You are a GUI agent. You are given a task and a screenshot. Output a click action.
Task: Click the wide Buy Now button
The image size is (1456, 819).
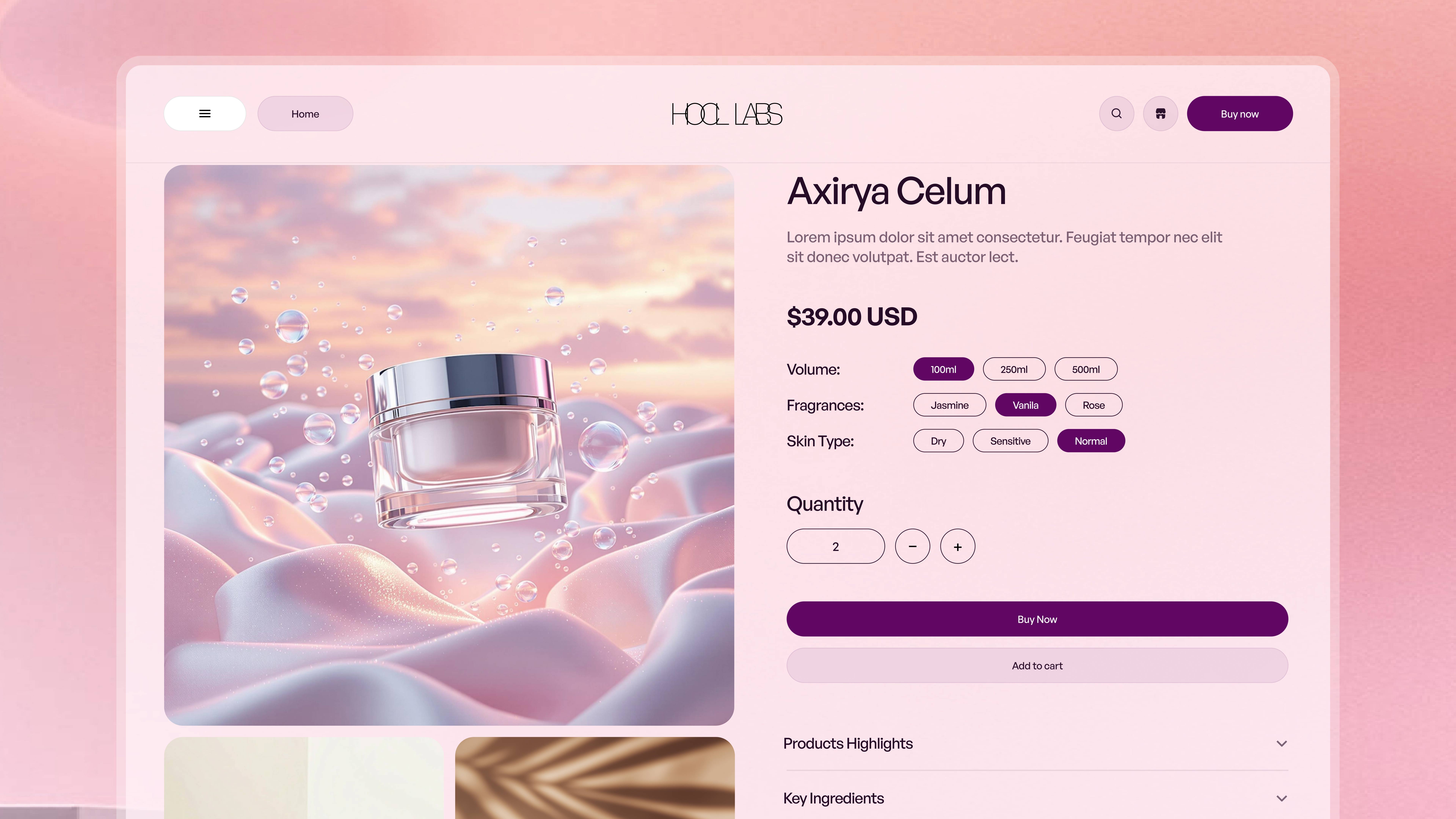tap(1037, 619)
